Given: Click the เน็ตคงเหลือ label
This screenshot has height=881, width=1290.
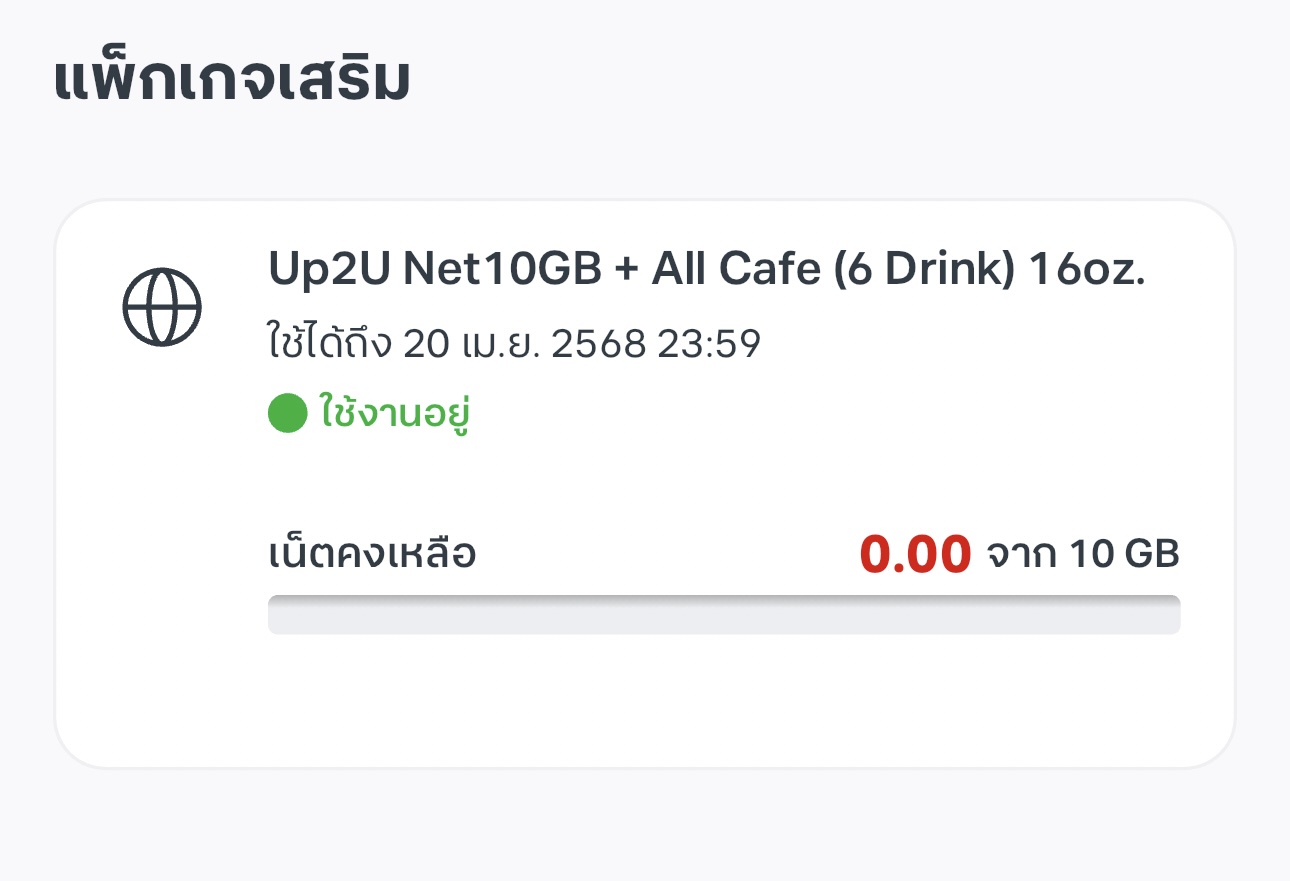Looking at the screenshot, I should tap(372, 553).
